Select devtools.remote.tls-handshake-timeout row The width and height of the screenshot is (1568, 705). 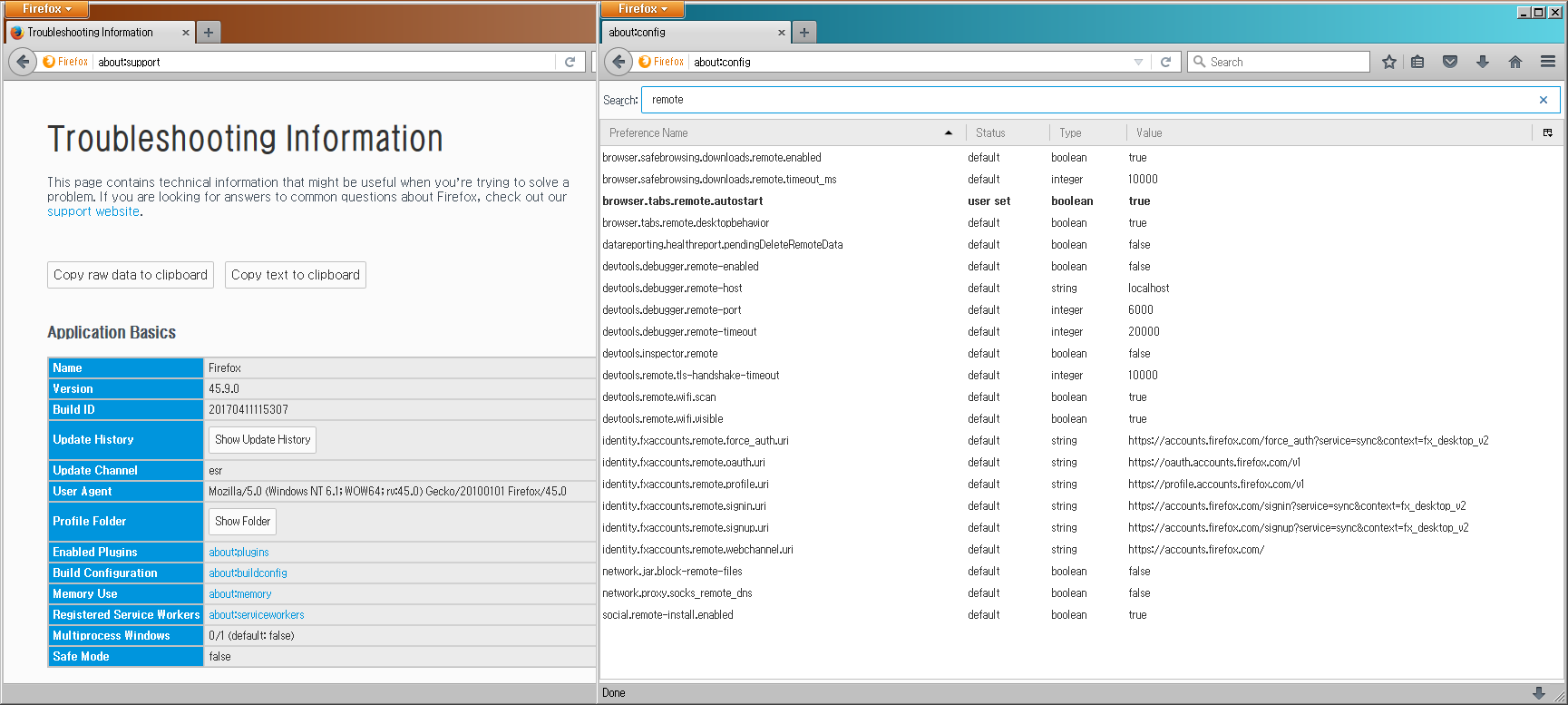[x=1083, y=376]
